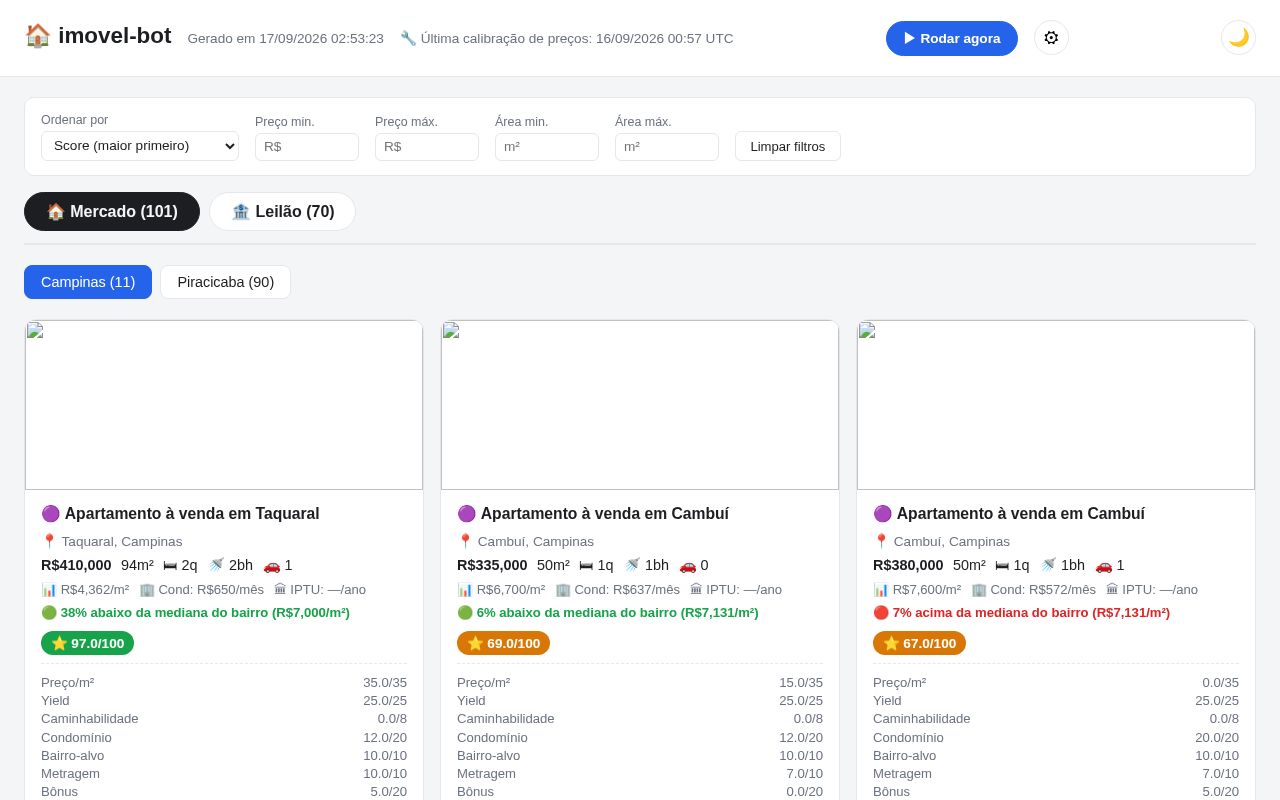Clear filters with Limpar filtros
1280x800 pixels.
[x=788, y=146]
